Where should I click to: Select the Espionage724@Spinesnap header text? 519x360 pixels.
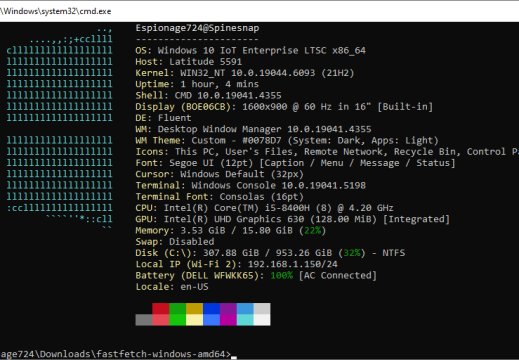point(197,28)
